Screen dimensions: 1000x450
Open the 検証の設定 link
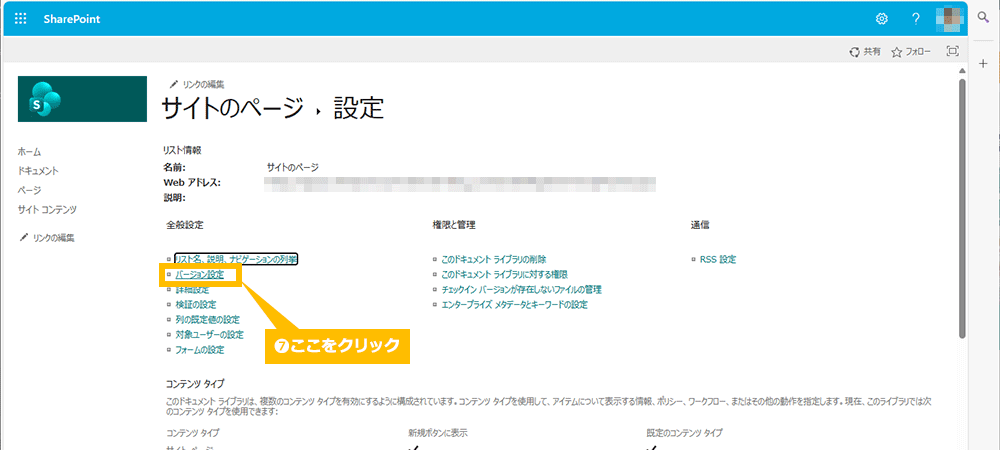click(196, 305)
